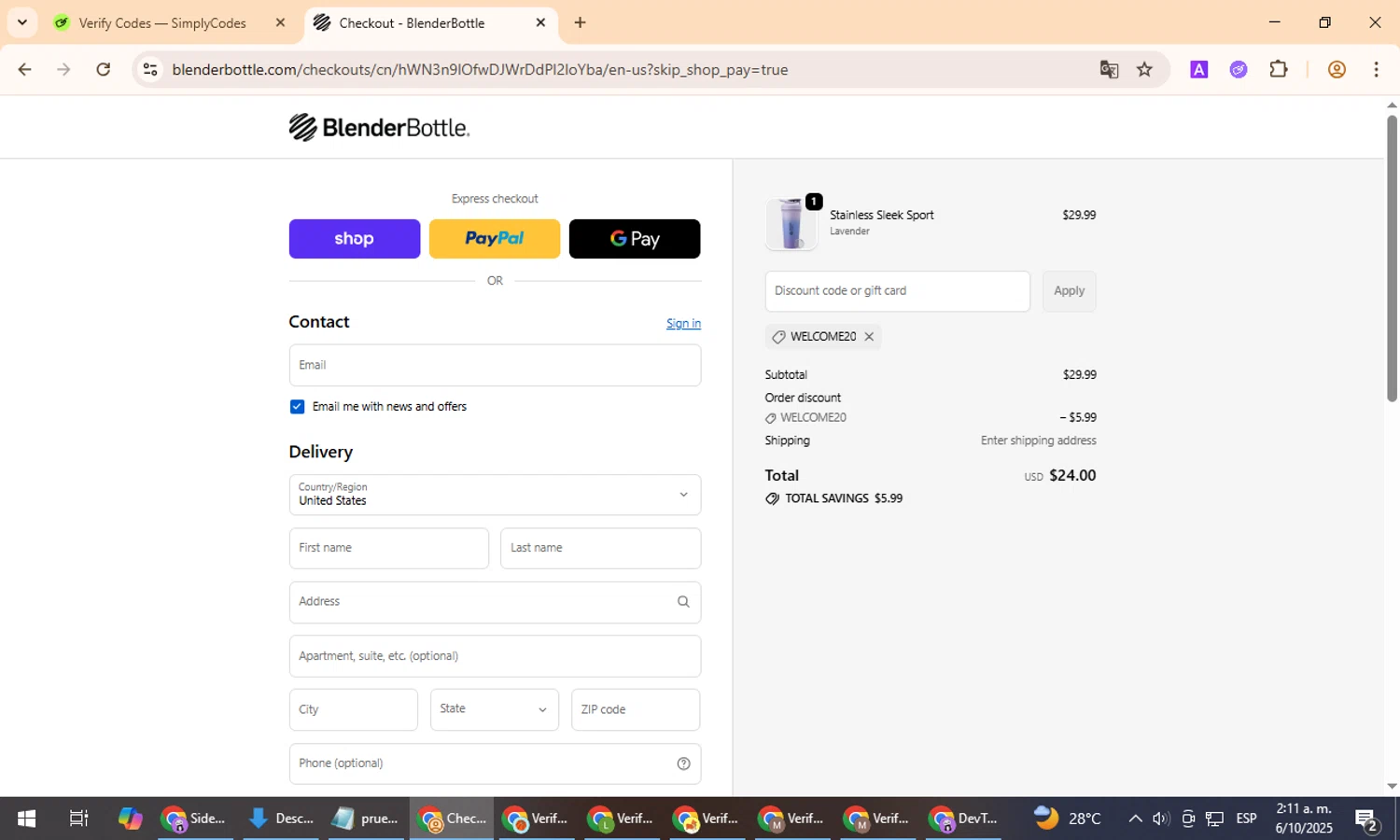Go back to previous page

click(x=25, y=70)
